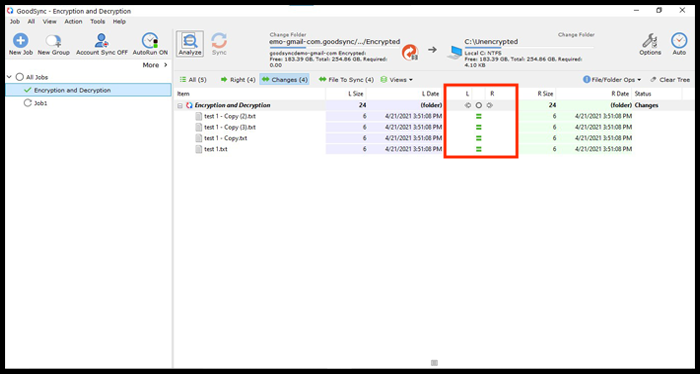Open the Tools menu
700x374 pixels.
pos(98,21)
